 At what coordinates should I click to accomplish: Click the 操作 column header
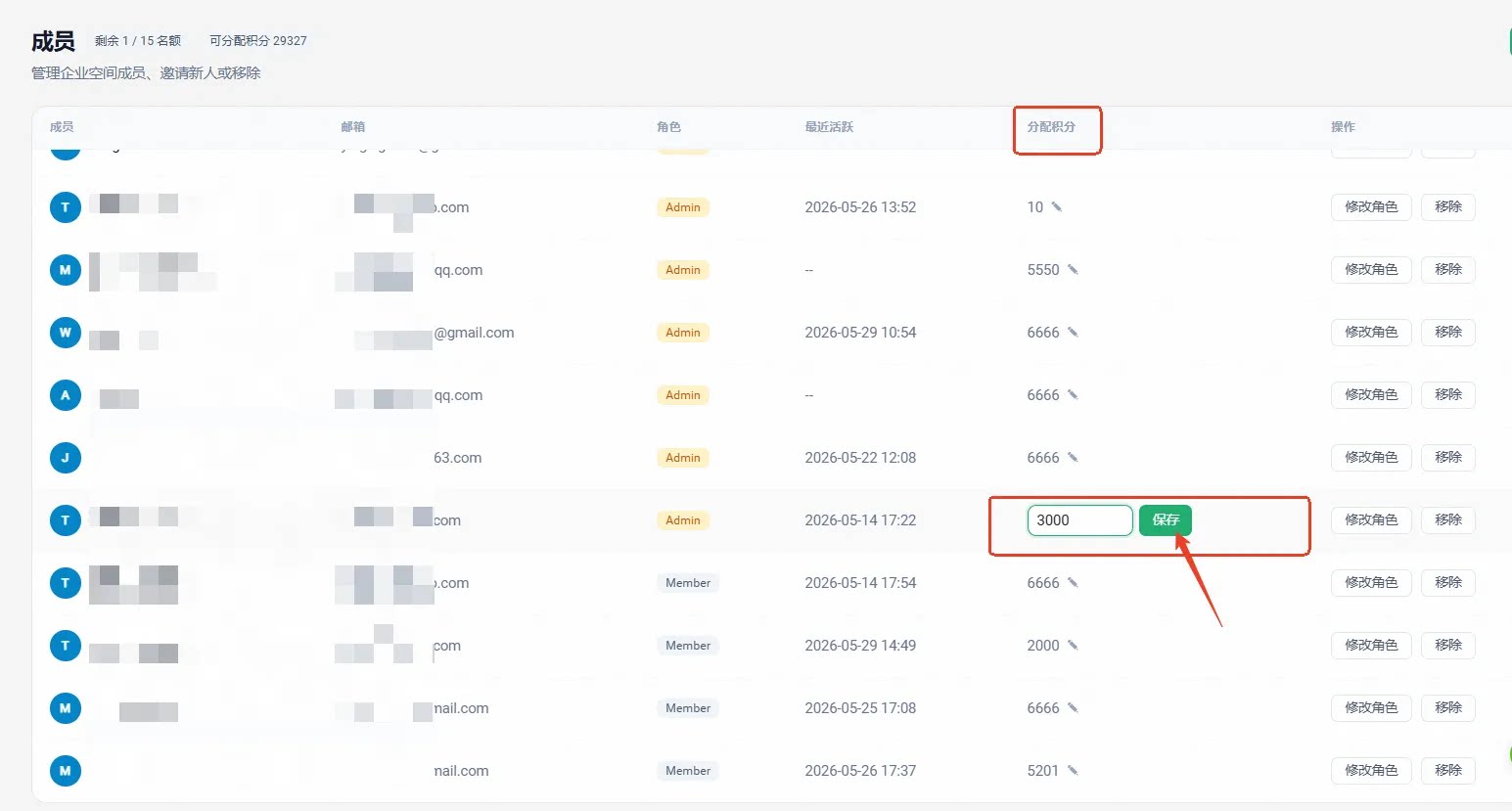[1343, 127]
